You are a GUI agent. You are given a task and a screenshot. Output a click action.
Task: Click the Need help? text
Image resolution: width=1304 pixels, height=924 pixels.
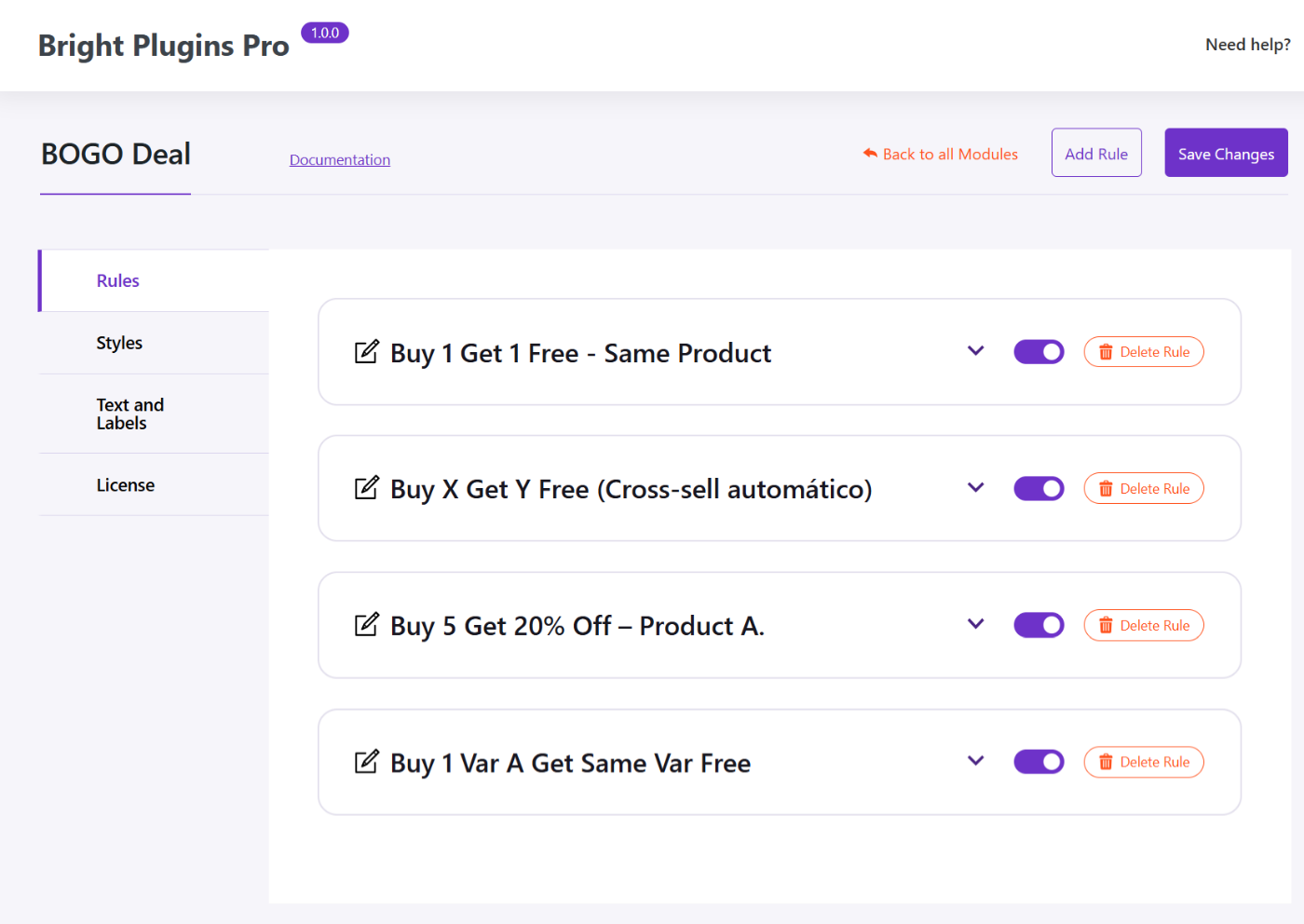coord(1247,45)
